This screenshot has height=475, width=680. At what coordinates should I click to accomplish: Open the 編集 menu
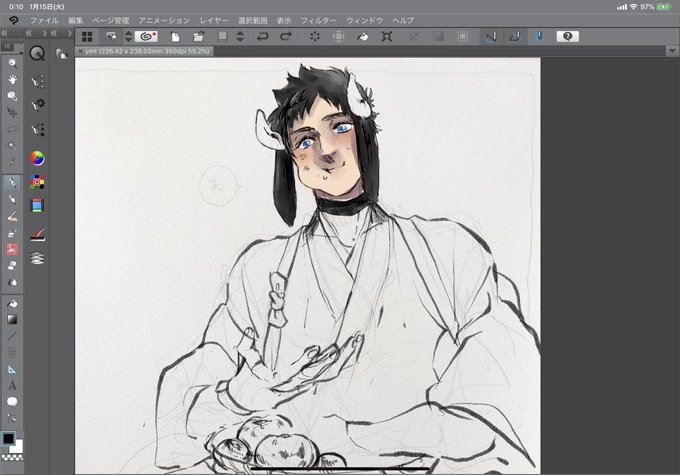[x=75, y=20]
